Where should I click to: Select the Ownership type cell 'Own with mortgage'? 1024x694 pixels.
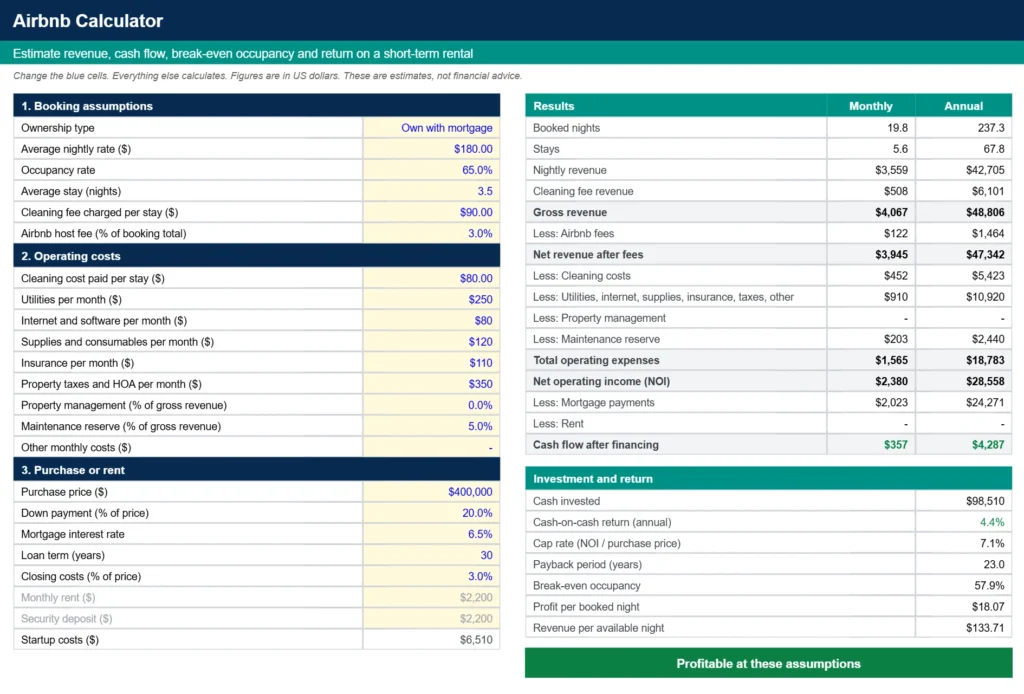pos(432,128)
